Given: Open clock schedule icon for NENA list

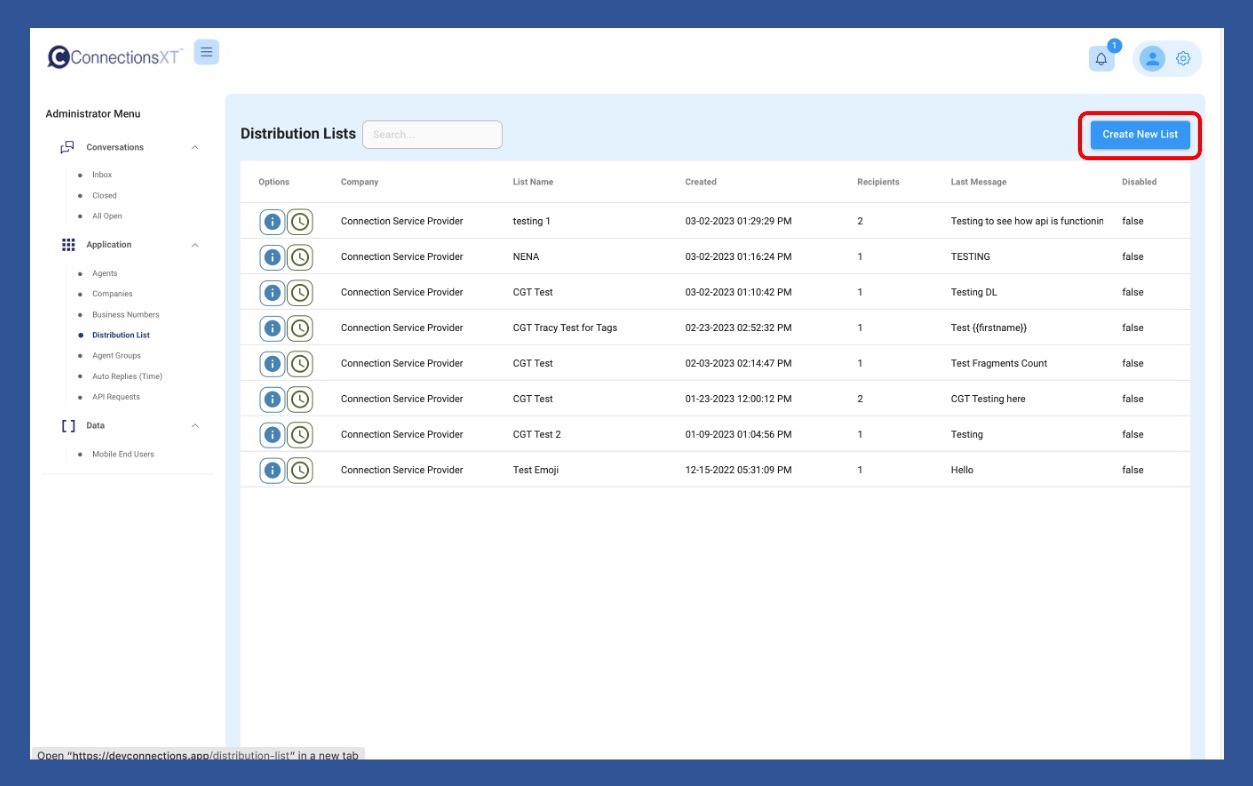Looking at the screenshot, I should 299,257.
